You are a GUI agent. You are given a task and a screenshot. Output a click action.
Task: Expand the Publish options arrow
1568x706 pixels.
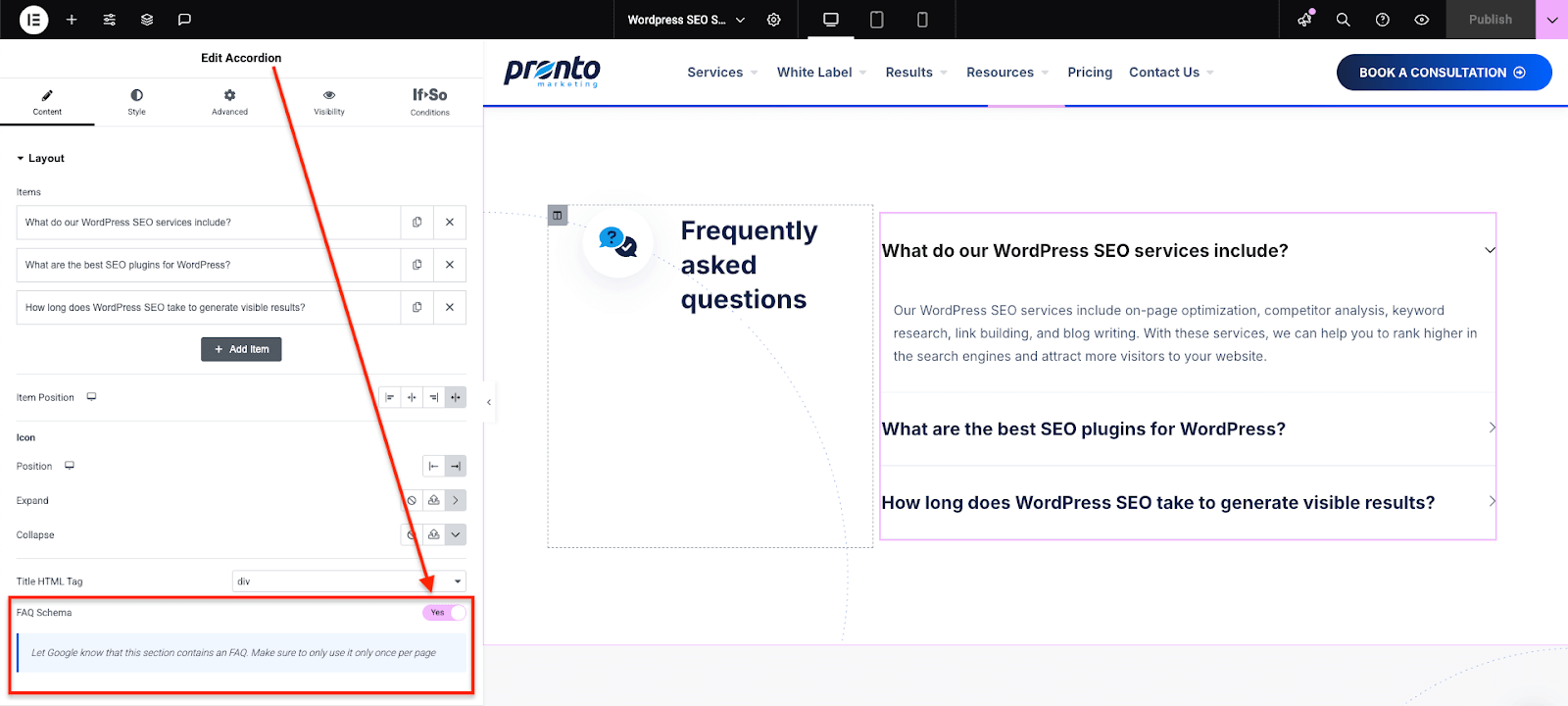pos(1552,20)
